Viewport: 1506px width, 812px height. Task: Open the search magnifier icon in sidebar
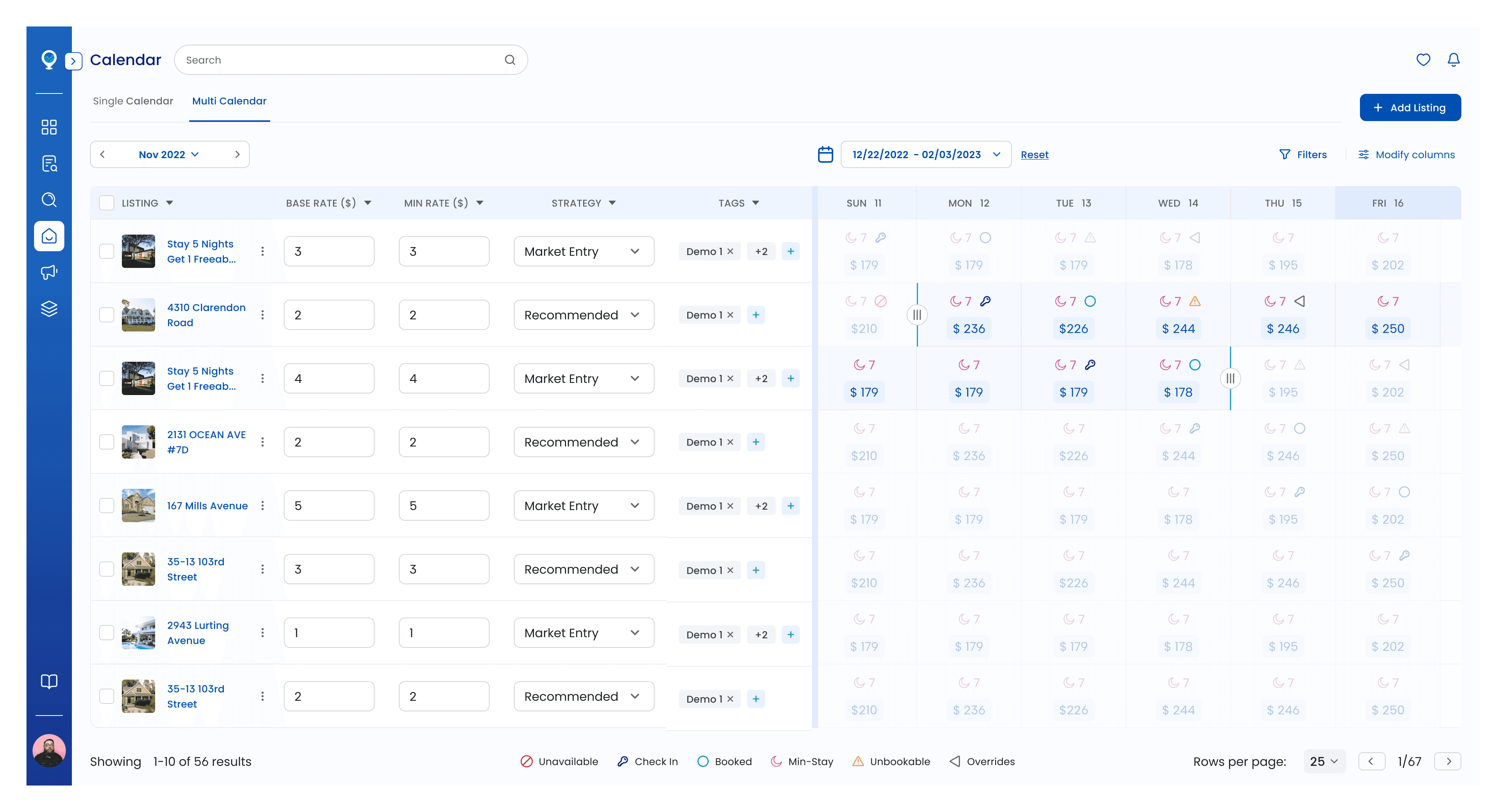pyautogui.click(x=49, y=200)
